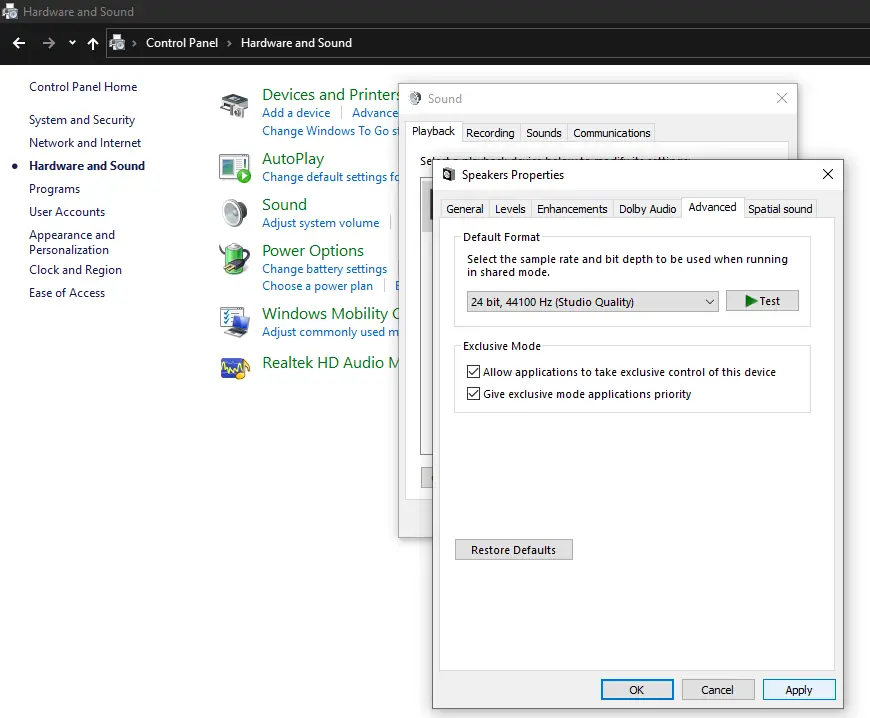The image size is (870, 718).
Task: Open the Sound heading link
Action: [284, 205]
